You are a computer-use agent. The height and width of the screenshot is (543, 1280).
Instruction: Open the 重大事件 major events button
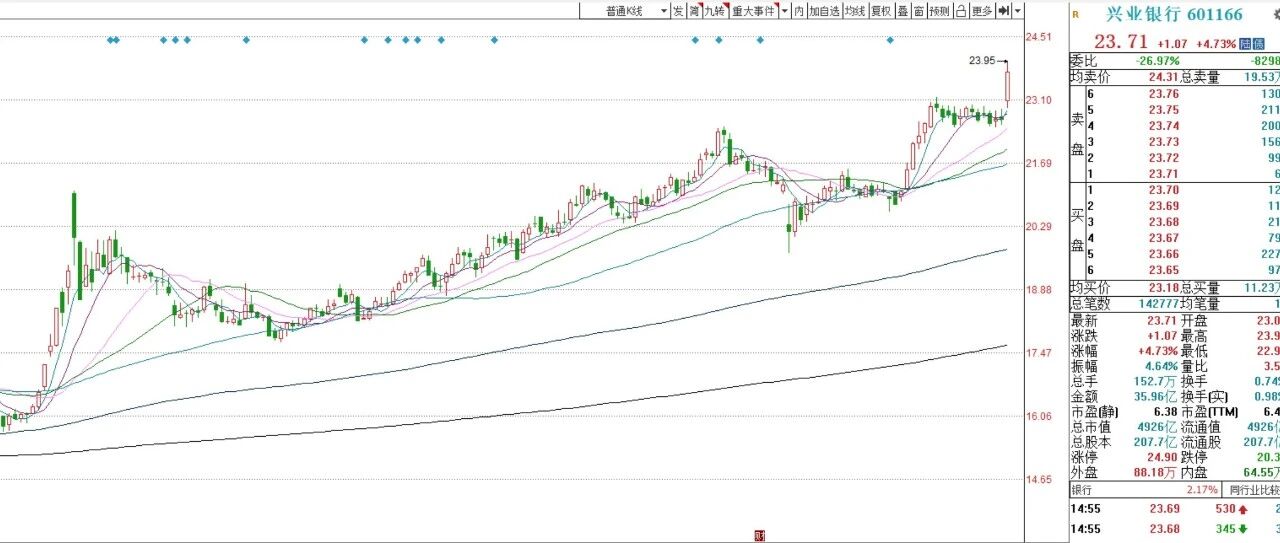point(752,11)
